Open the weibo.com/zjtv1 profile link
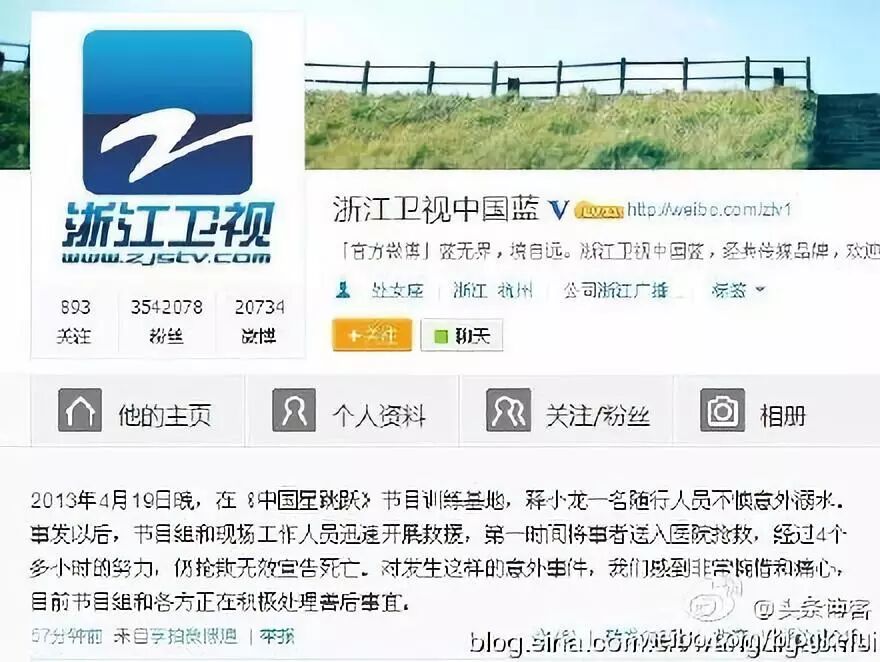The image size is (880, 662). click(709, 210)
